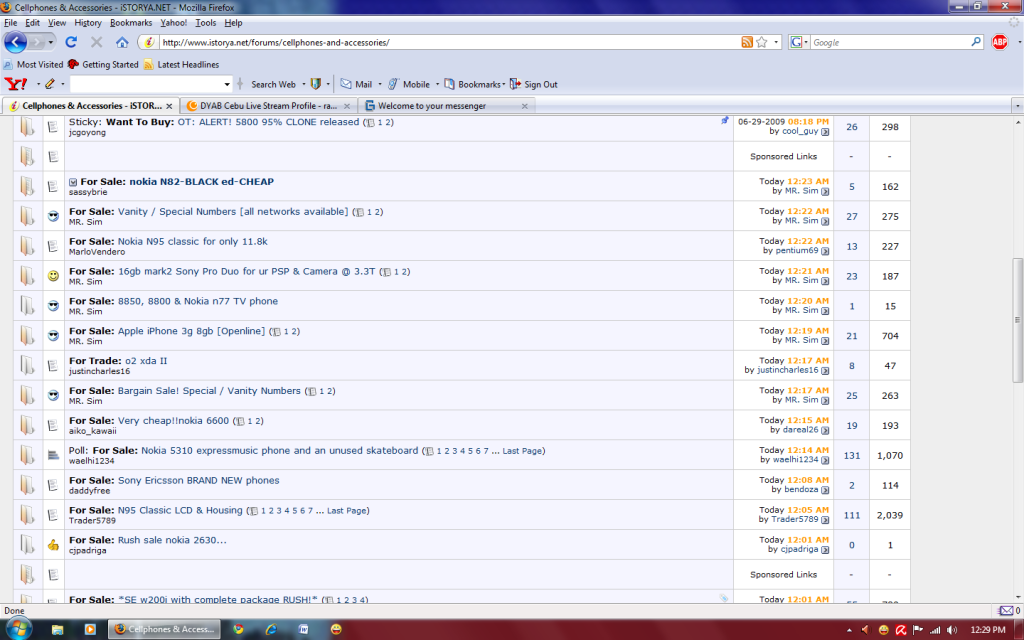This screenshot has height=640, width=1024.
Task: Click the Firefox Back navigation button
Action: tap(15, 42)
